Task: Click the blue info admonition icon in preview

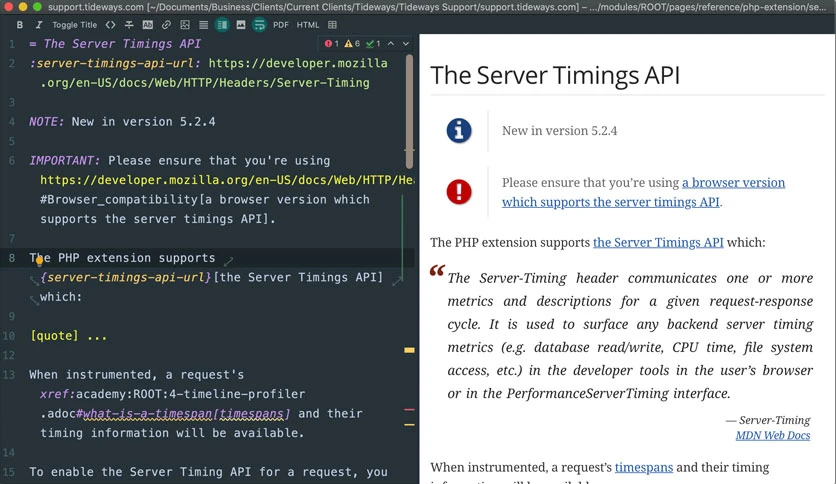Action: [x=459, y=131]
